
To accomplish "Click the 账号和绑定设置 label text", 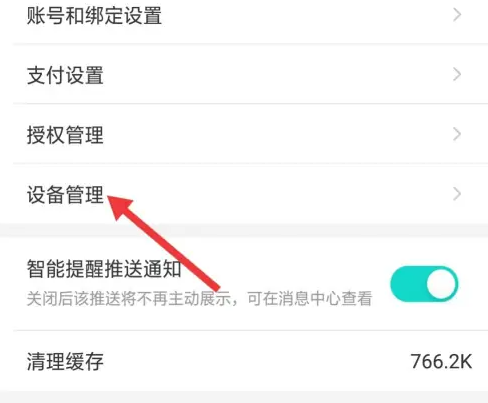I will coord(94,15).
